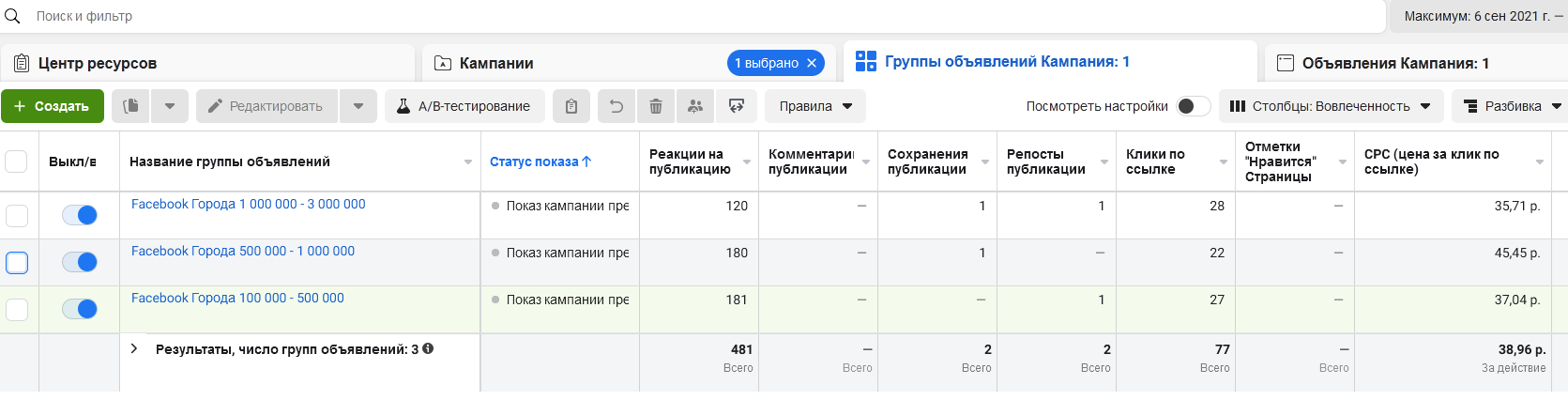The height and width of the screenshot is (400, 1568).
Task: Open the 'Название группы объявлений' column menu arrow
Action: click(468, 162)
